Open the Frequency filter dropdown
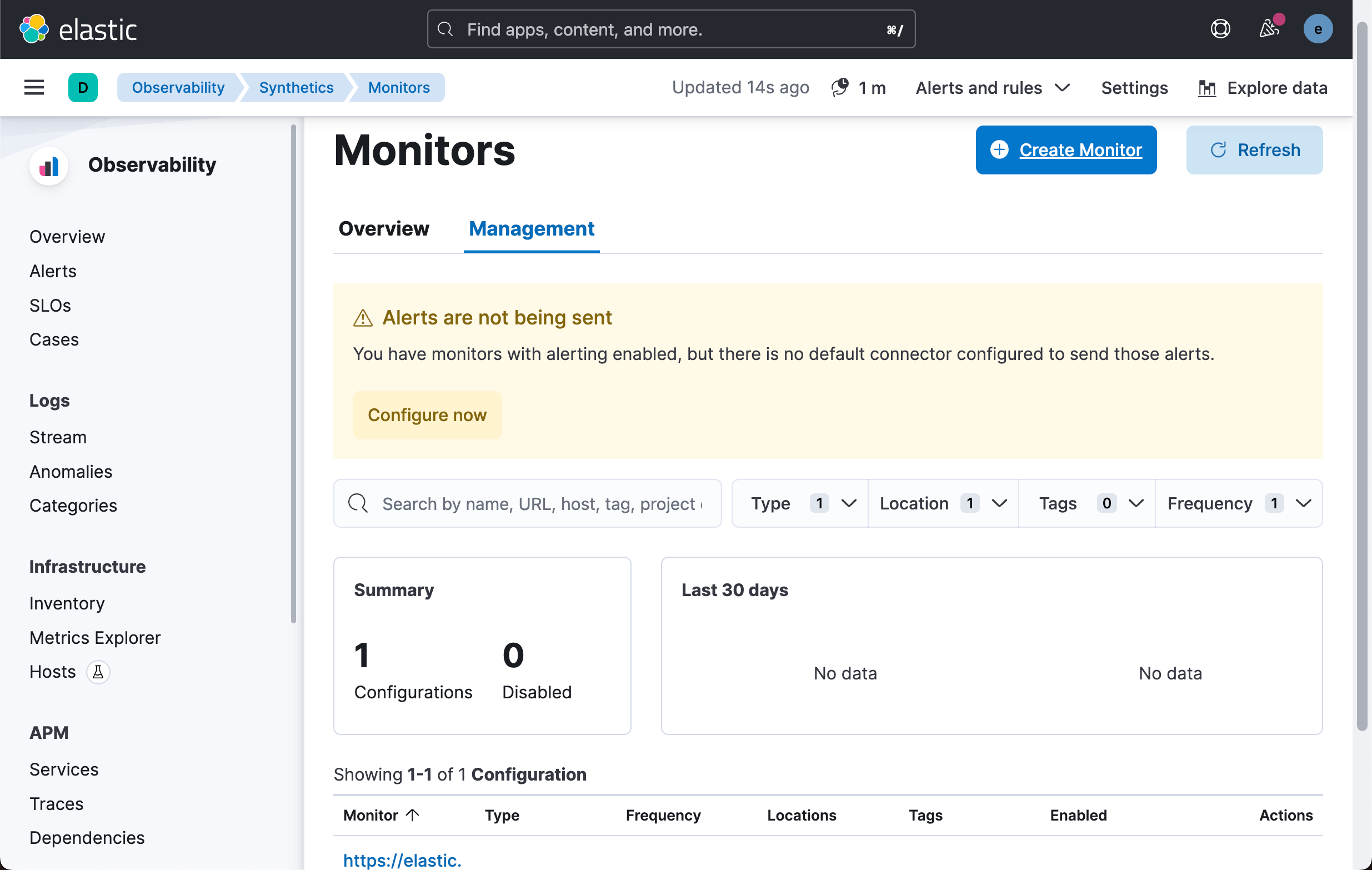This screenshot has height=870, width=1372. pyautogui.click(x=1239, y=504)
